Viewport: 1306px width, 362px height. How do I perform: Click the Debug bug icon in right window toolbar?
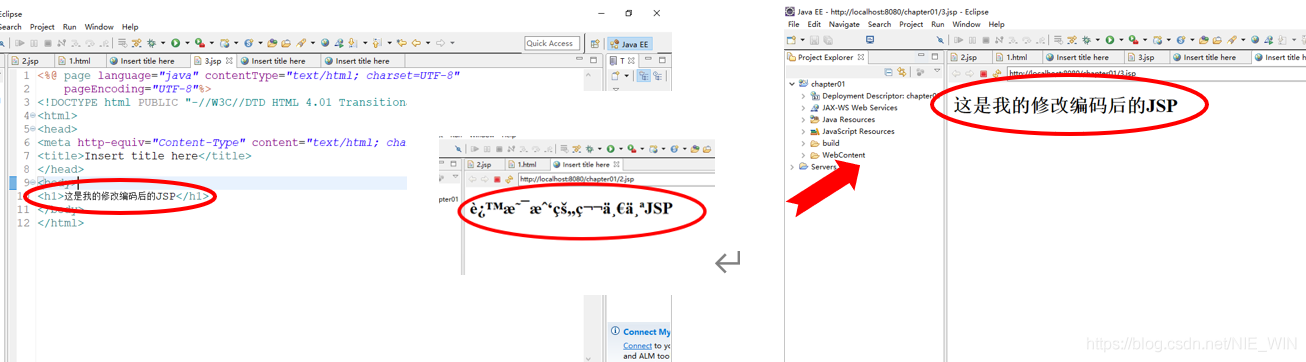[1086, 40]
